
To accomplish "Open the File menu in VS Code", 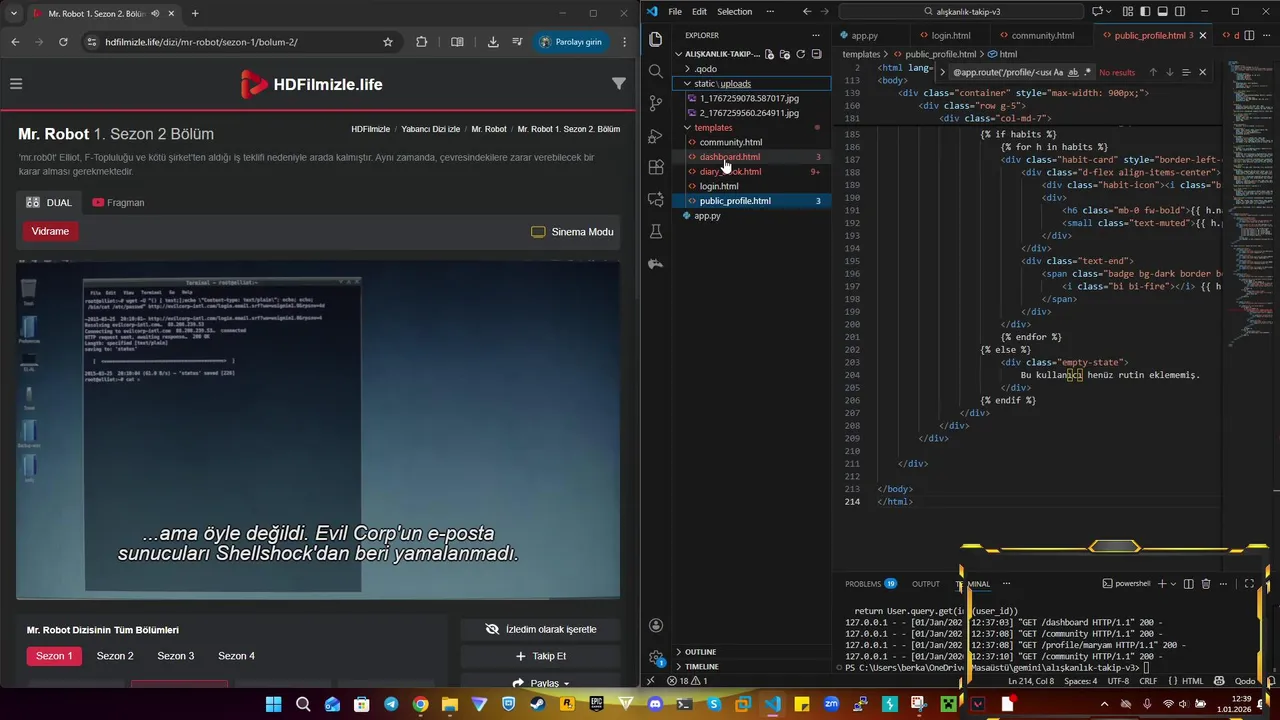I will click(675, 12).
